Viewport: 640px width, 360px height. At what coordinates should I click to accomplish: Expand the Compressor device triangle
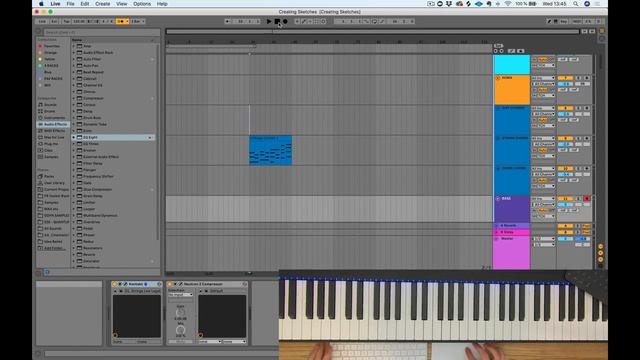[x=73, y=98]
